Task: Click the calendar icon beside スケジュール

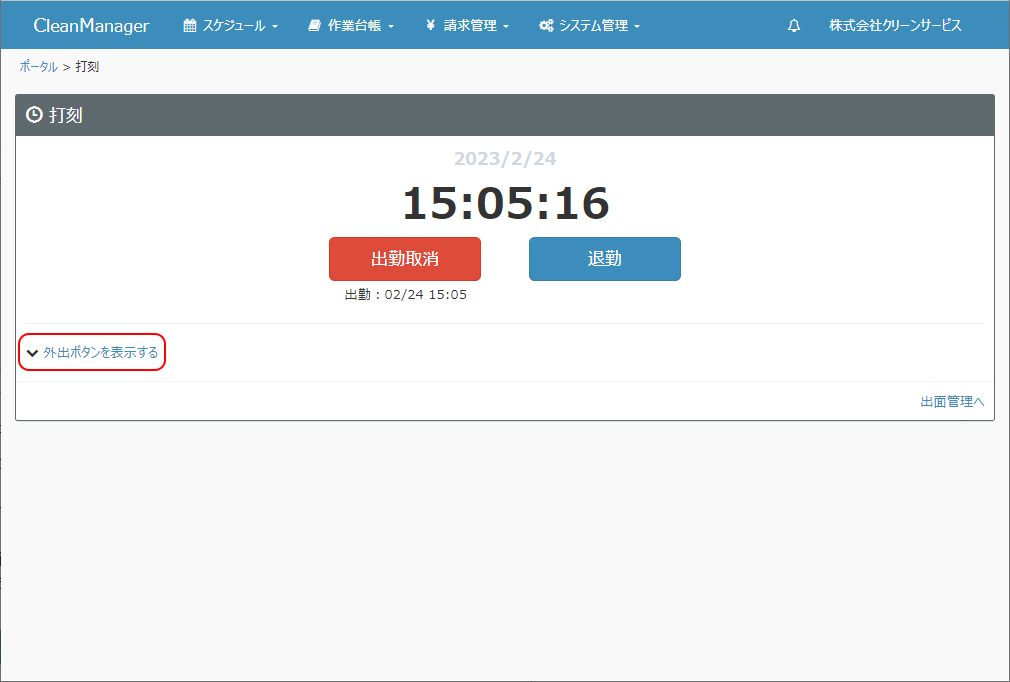Action: [190, 26]
